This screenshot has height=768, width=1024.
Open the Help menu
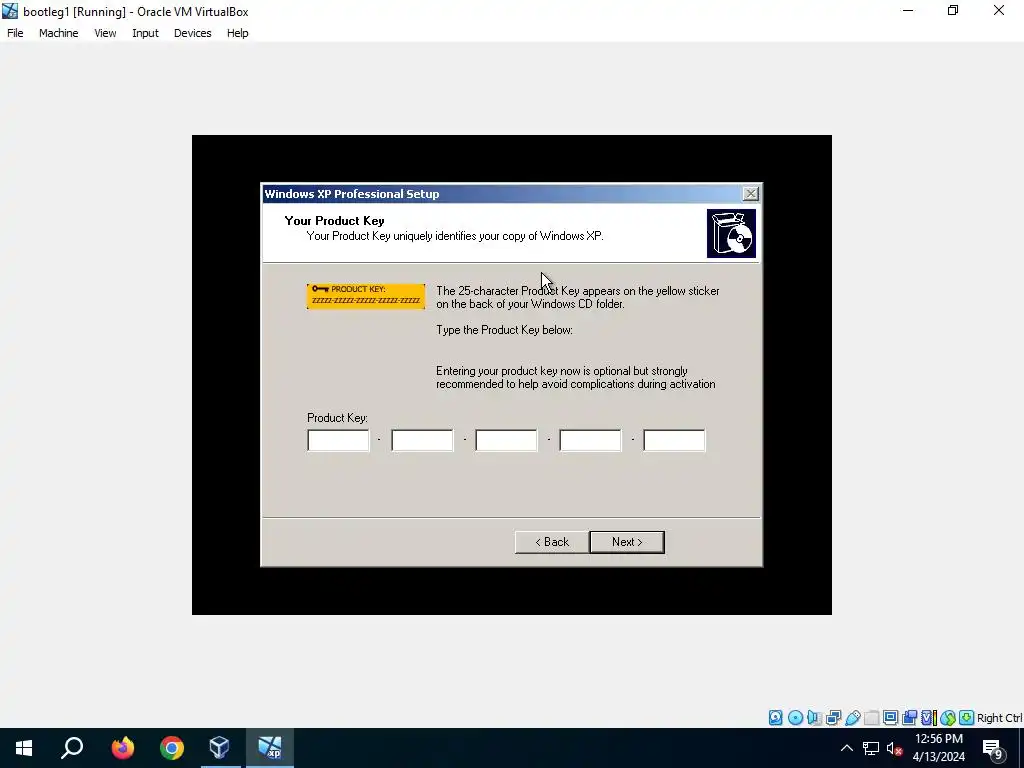[238, 33]
